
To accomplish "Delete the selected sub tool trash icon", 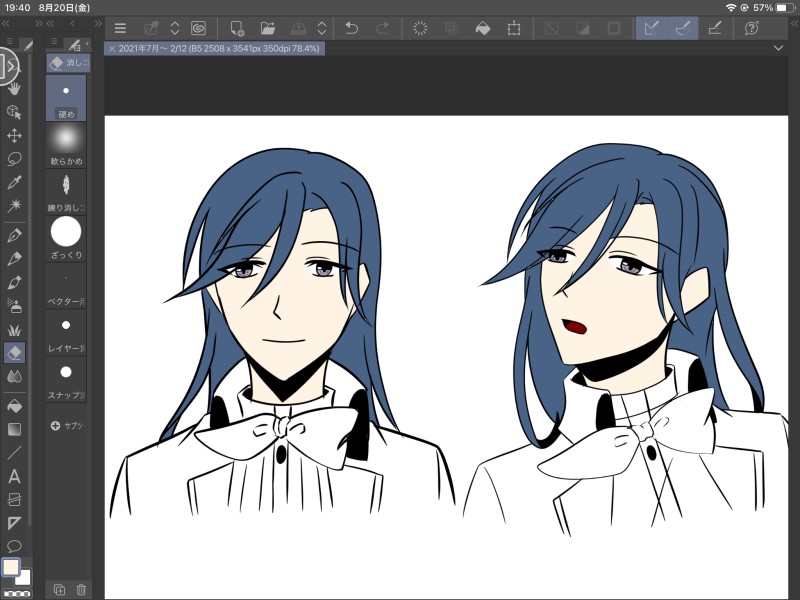I will 81,589.
